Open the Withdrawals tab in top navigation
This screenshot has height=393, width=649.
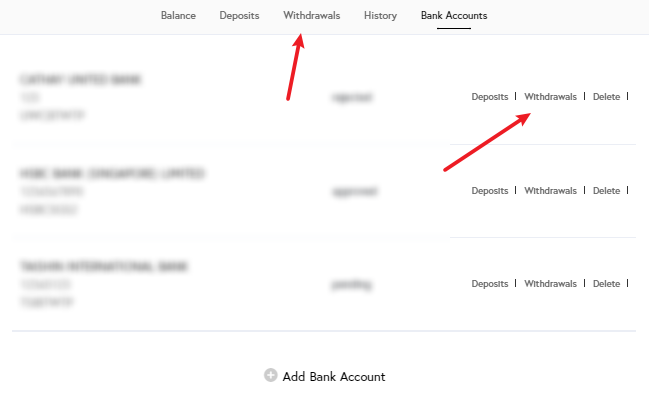coord(312,16)
